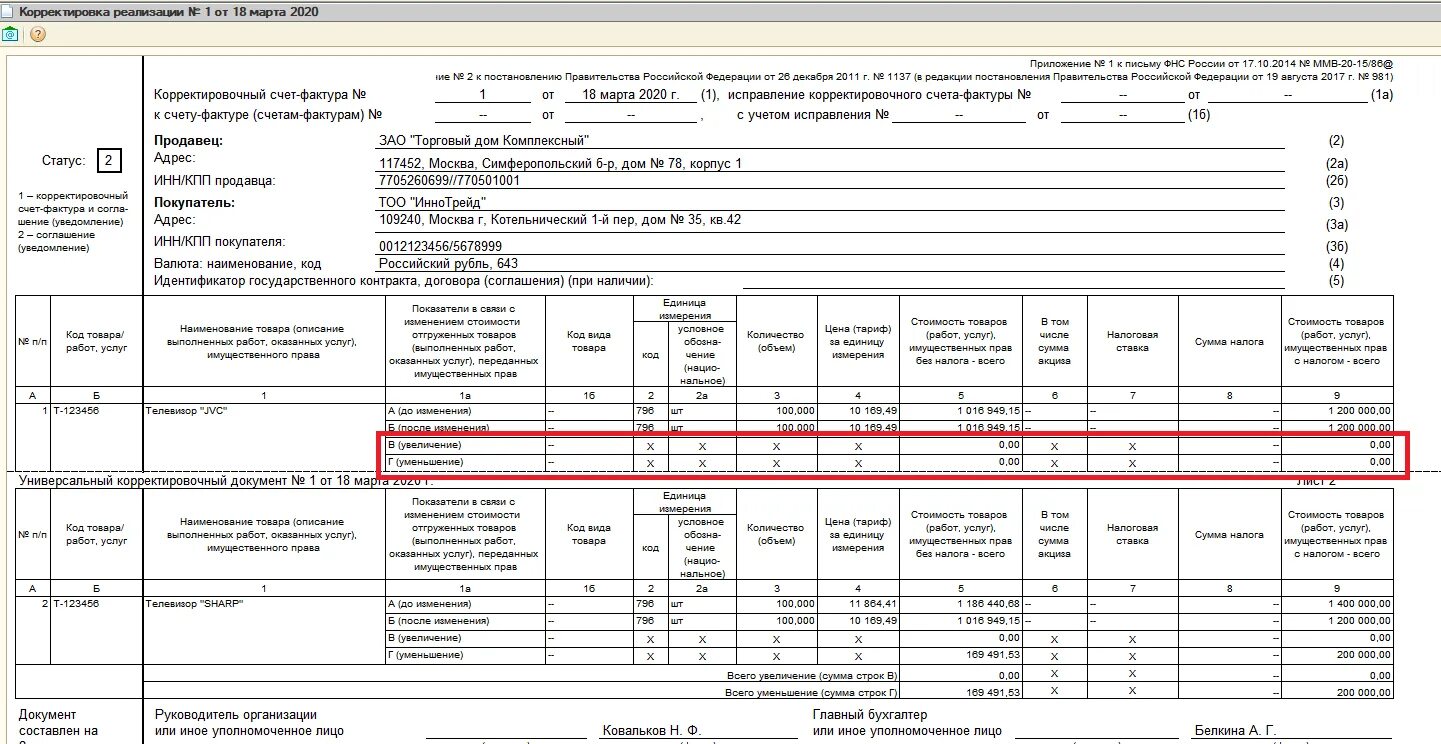The width and height of the screenshot is (1441, 744).
Task: Select buyer address '109240, Москва г, Котельнический'
Action: point(560,220)
